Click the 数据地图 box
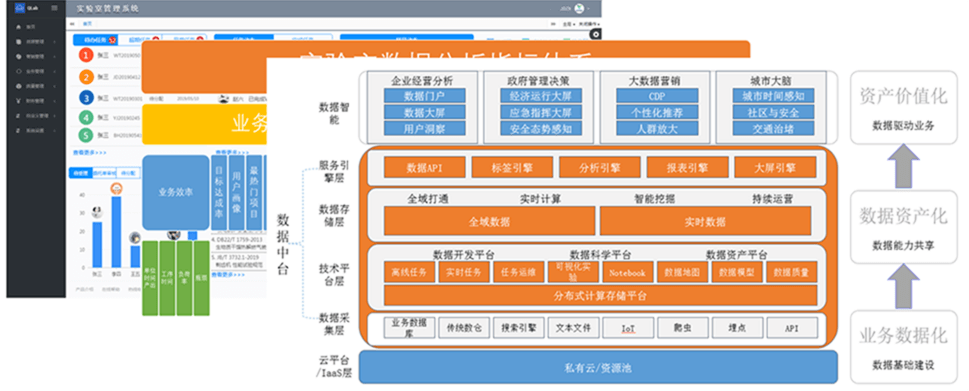The height and width of the screenshot is (391, 969). [682, 272]
